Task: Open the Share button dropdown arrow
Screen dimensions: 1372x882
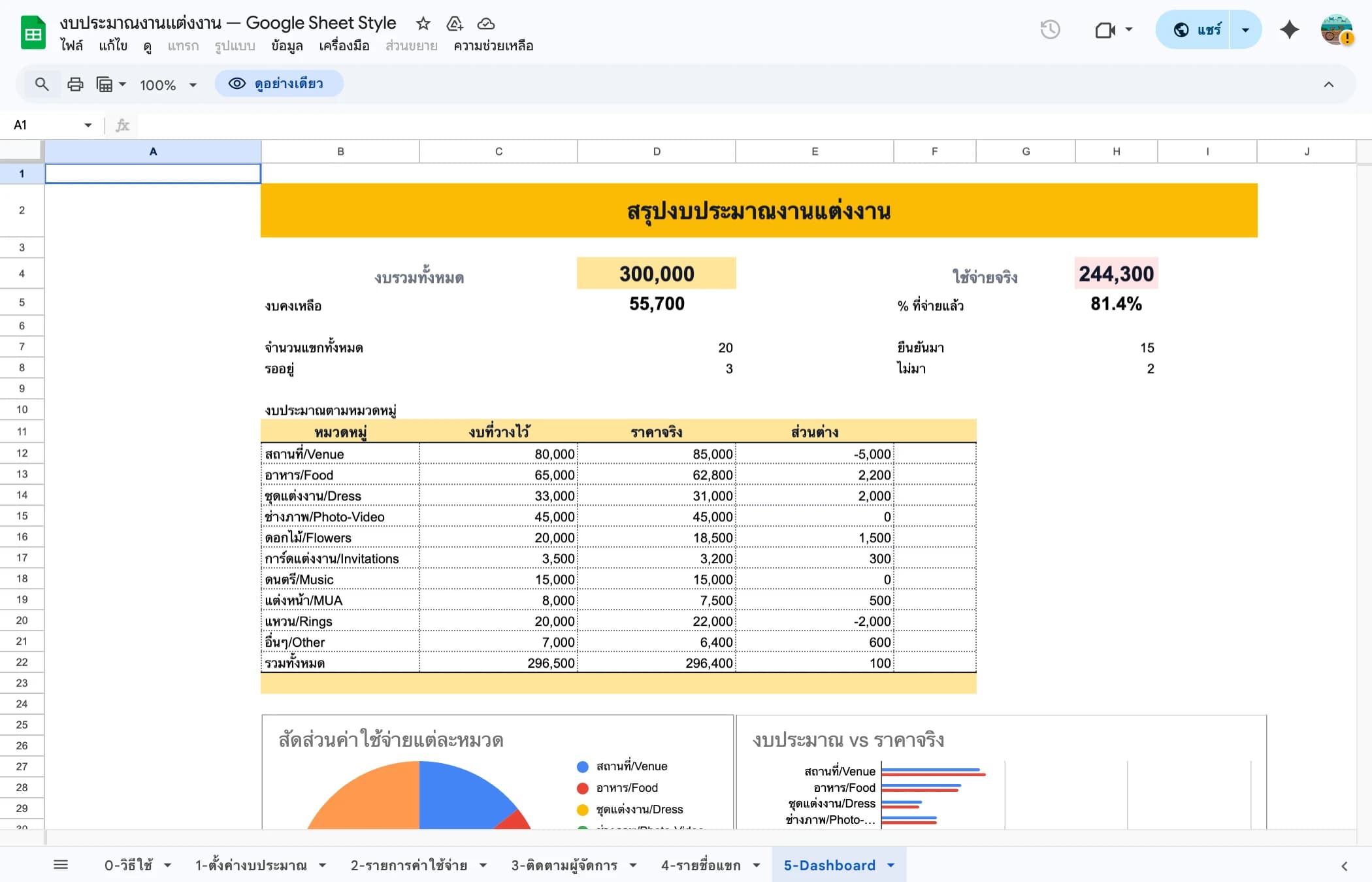Action: click(1245, 29)
